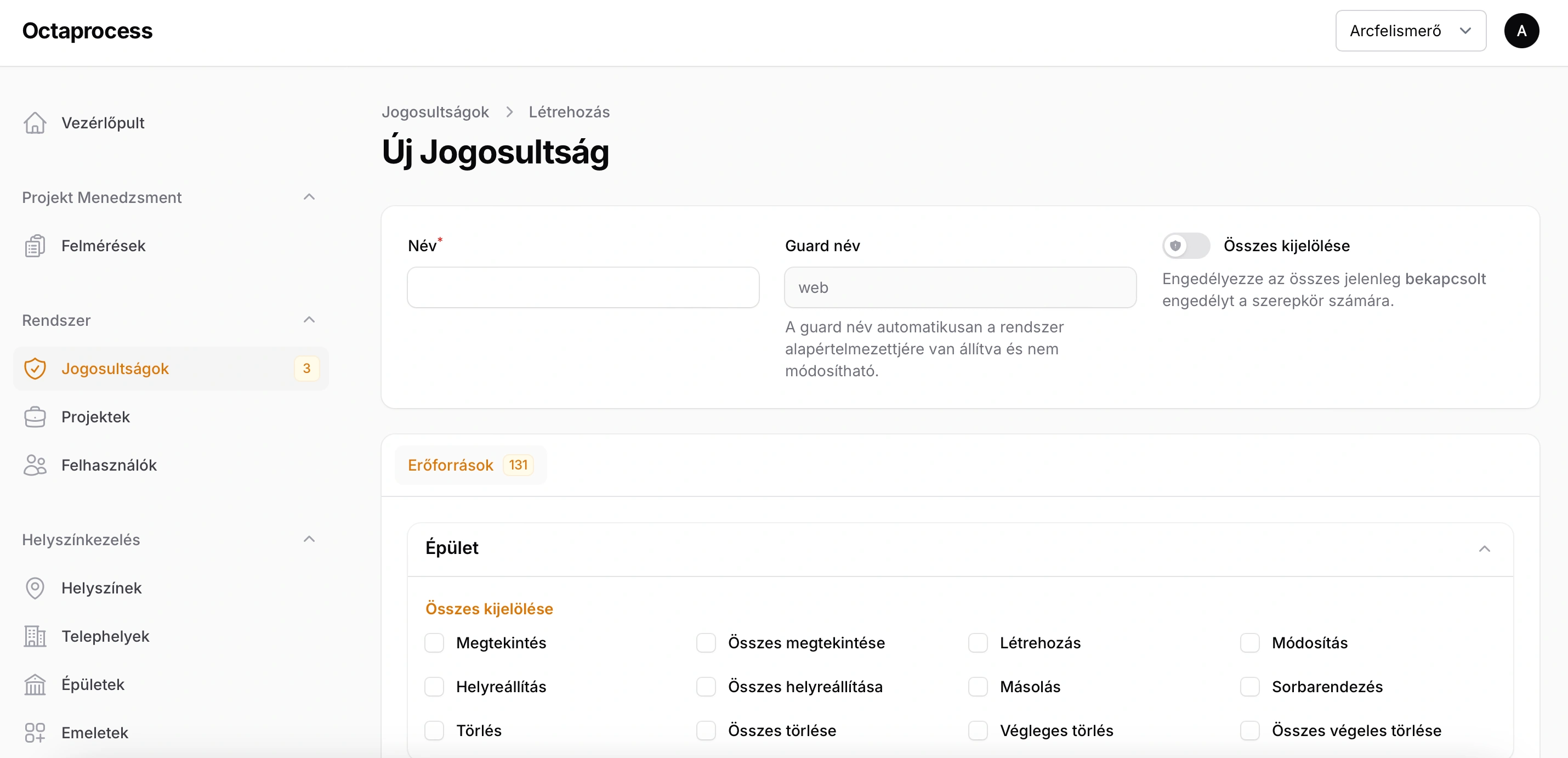Click the Felhasználók people icon

(35, 465)
